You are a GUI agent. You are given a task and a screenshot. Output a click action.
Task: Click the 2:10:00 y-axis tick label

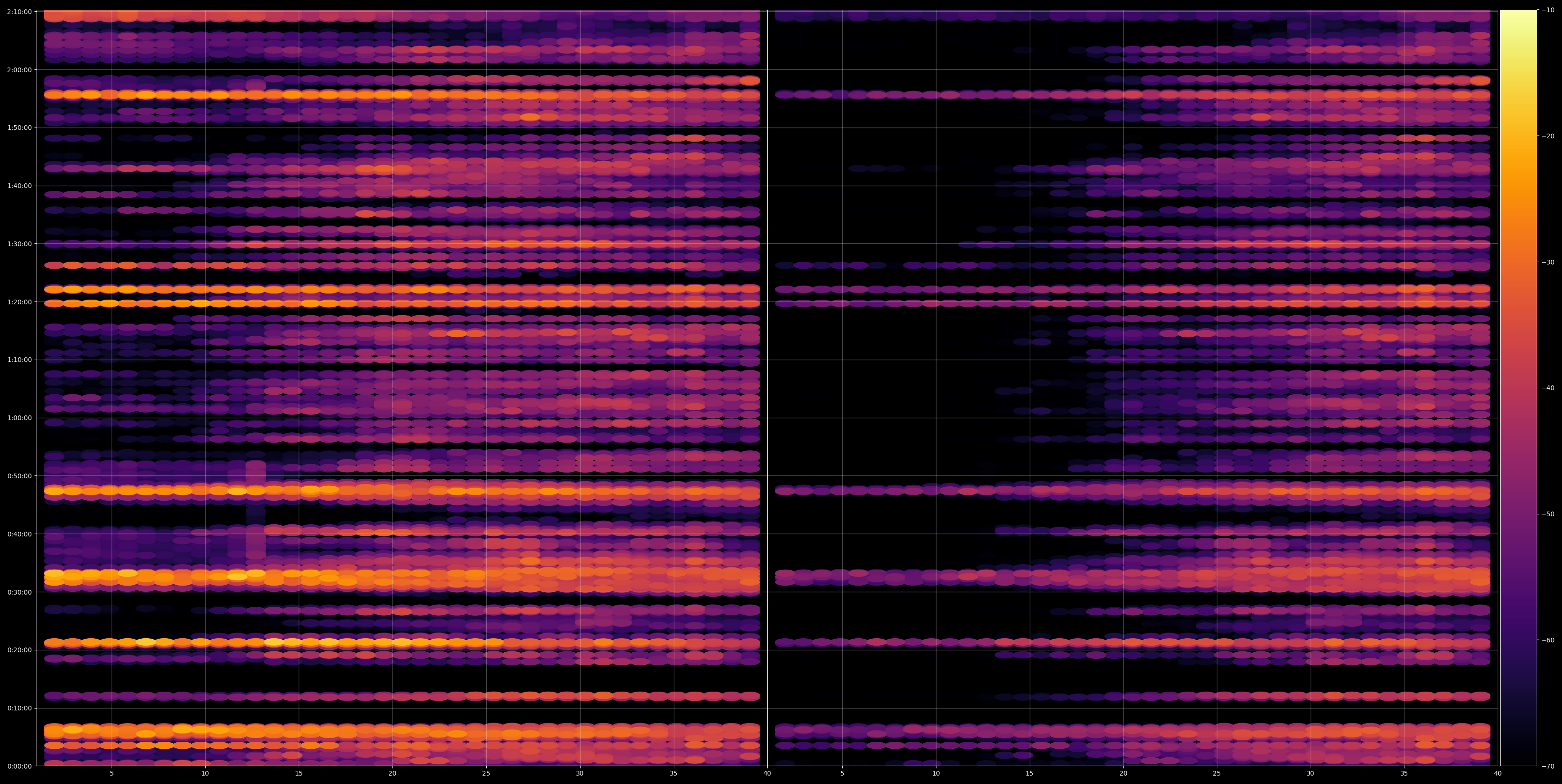(x=20, y=12)
